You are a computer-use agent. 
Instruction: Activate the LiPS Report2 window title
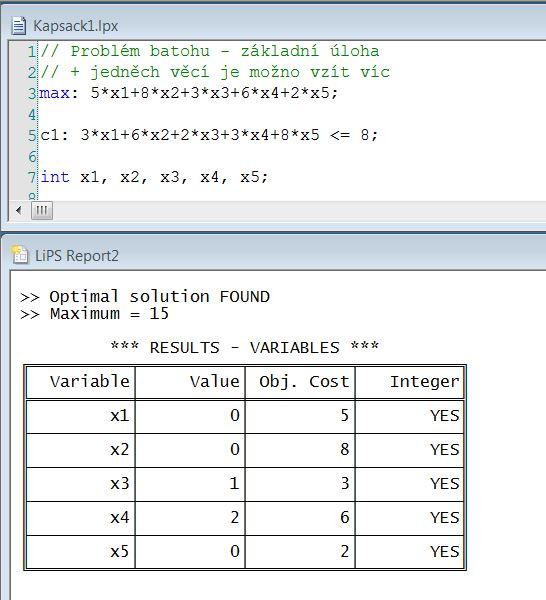pos(77,256)
